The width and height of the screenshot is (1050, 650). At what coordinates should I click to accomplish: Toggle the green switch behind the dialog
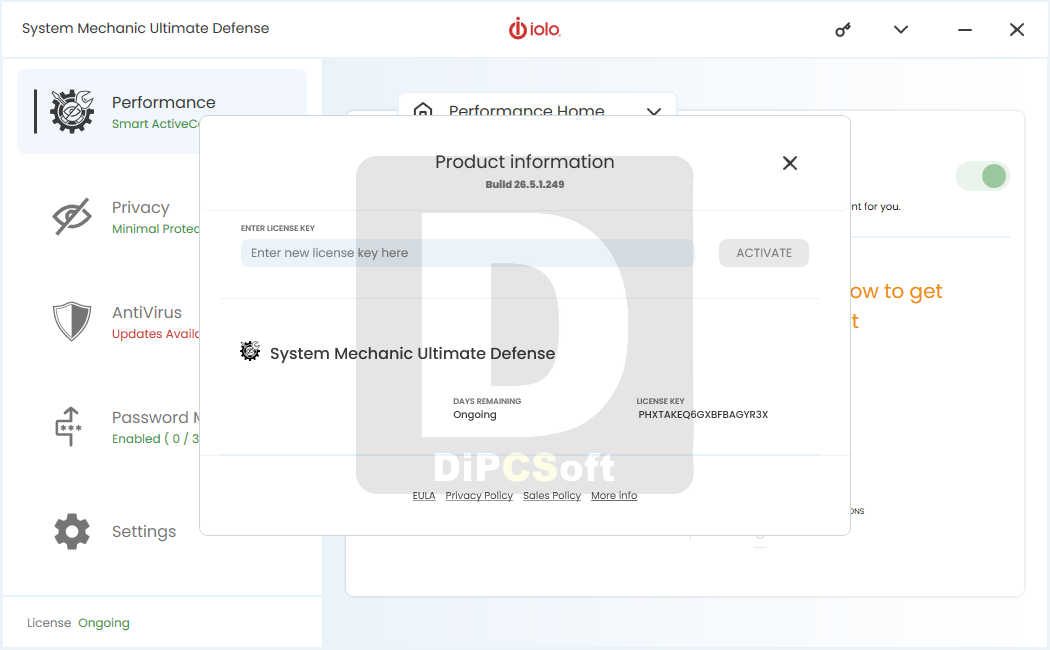coord(982,177)
